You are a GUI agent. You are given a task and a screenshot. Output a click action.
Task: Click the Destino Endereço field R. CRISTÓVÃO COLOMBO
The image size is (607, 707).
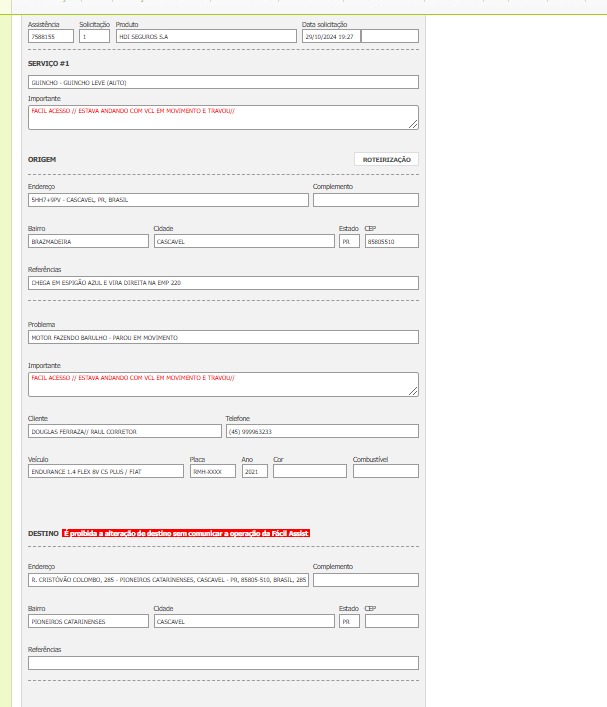[x=168, y=580]
